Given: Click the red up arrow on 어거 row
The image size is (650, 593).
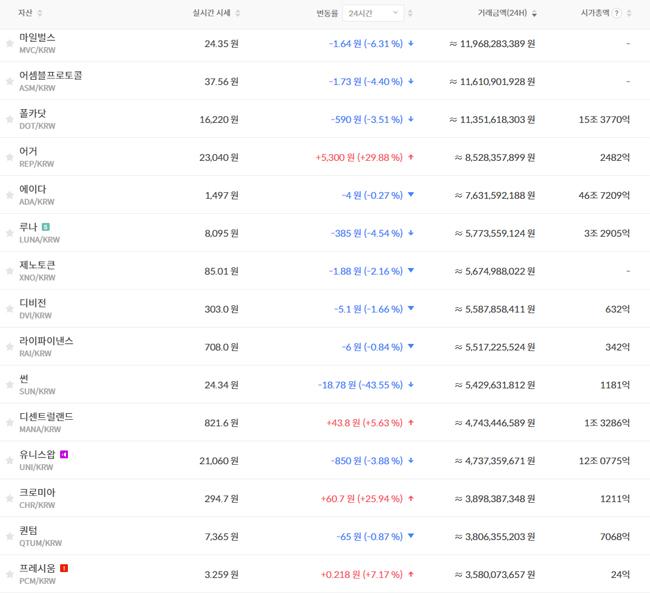Looking at the screenshot, I should pyautogui.click(x=411, y=158).
